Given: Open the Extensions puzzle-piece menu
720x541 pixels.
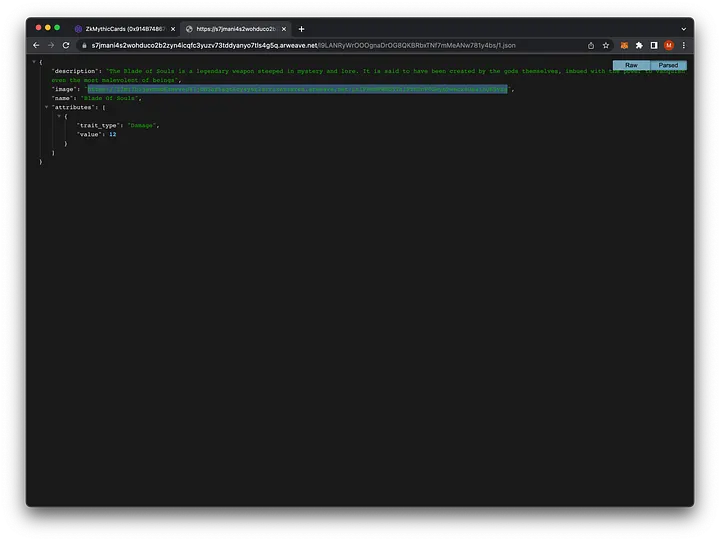Looking at the screenshot, I should tap(639, 45).
